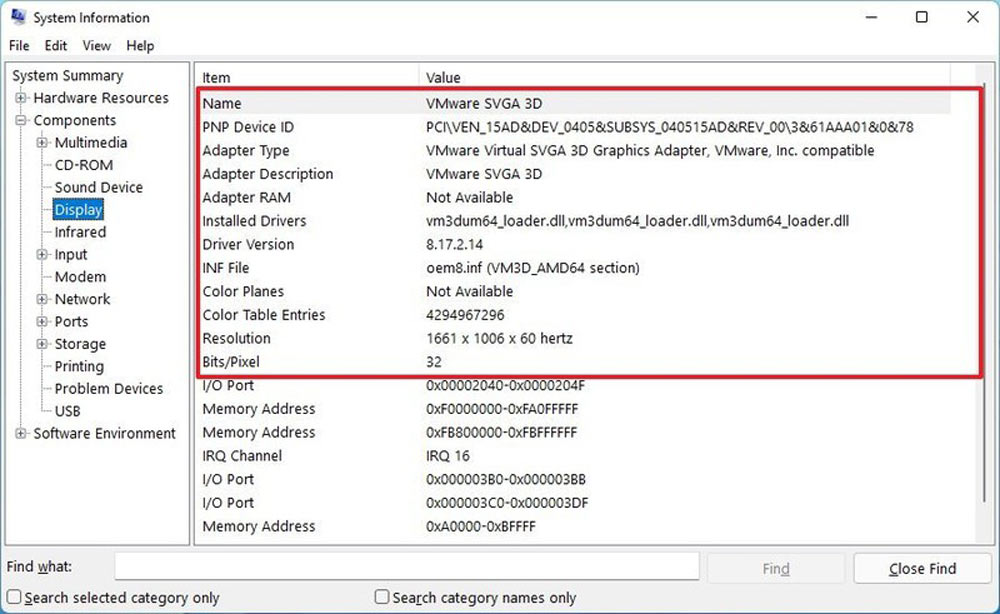Select the Bits/Pixel 32 row
The image size is (1000, 614).
tap(573, 362)
